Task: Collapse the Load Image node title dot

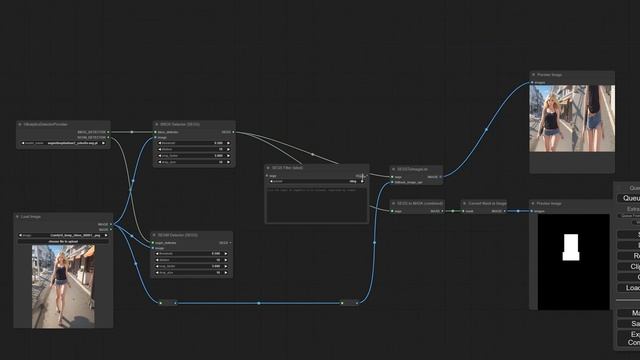Action: pos(17,217)
